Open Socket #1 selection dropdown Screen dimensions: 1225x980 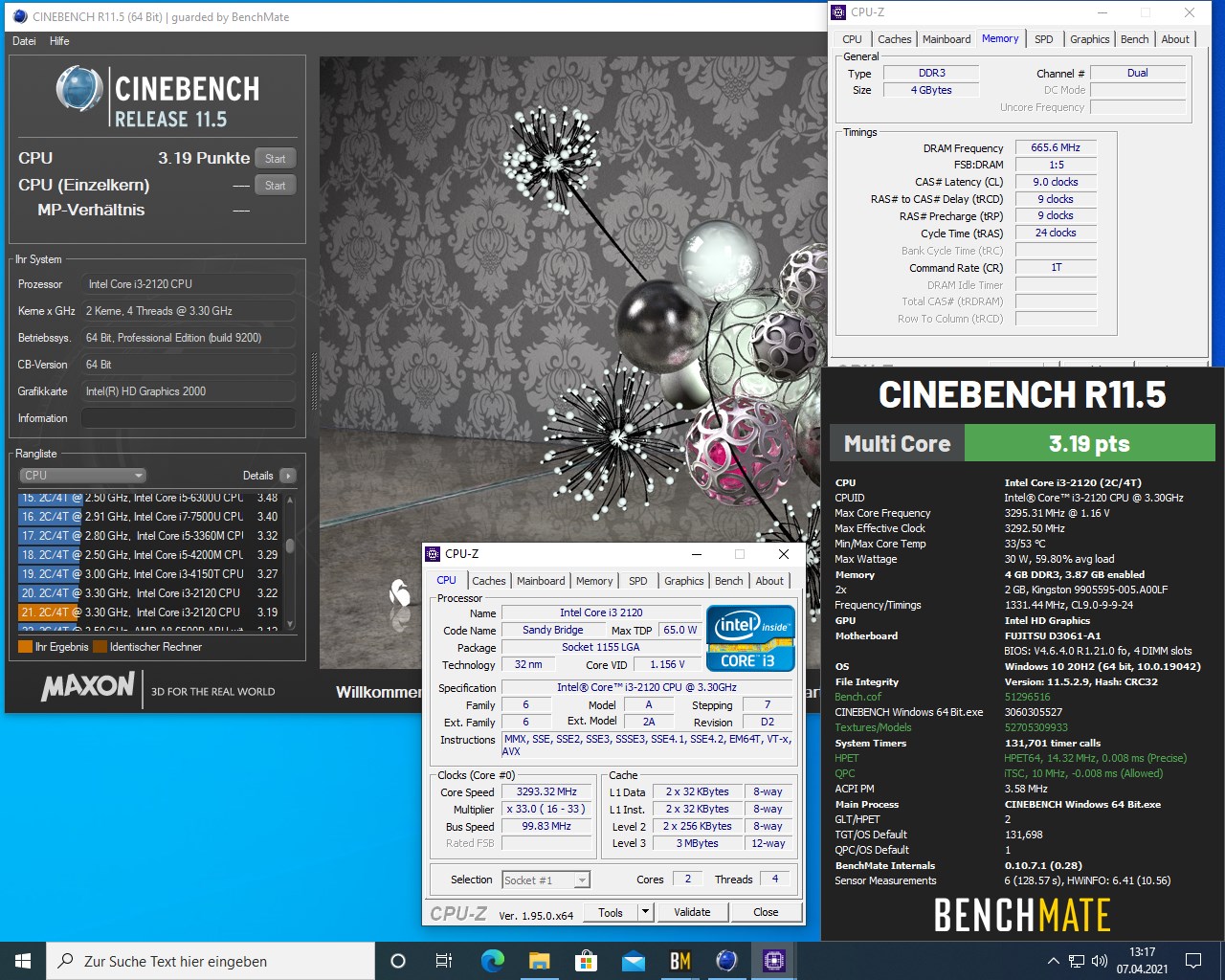pyautogui.click(x=546, y=880)
